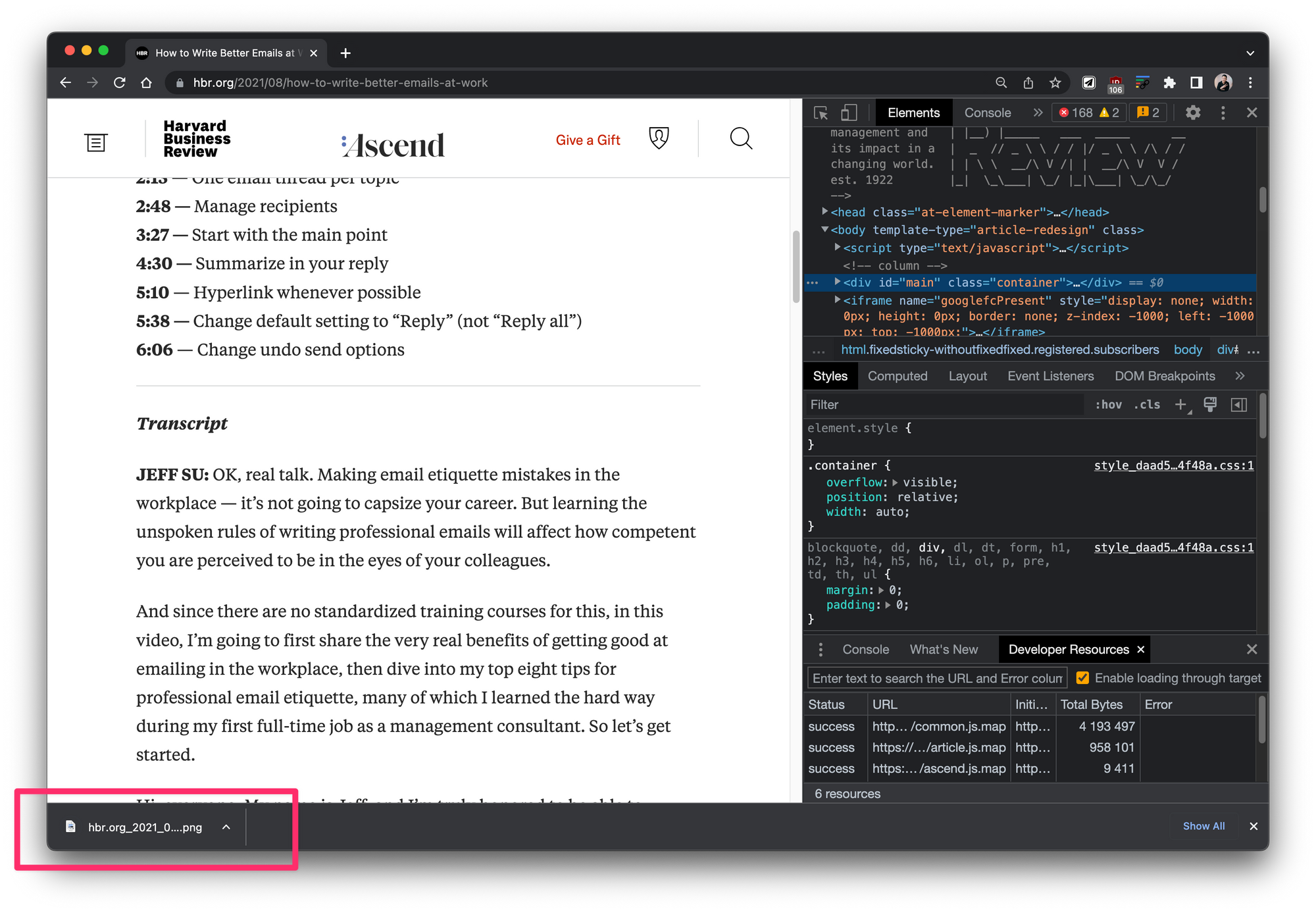Click the Give a Gift link
The image size is (1316, 913).
tap(588, 140)
